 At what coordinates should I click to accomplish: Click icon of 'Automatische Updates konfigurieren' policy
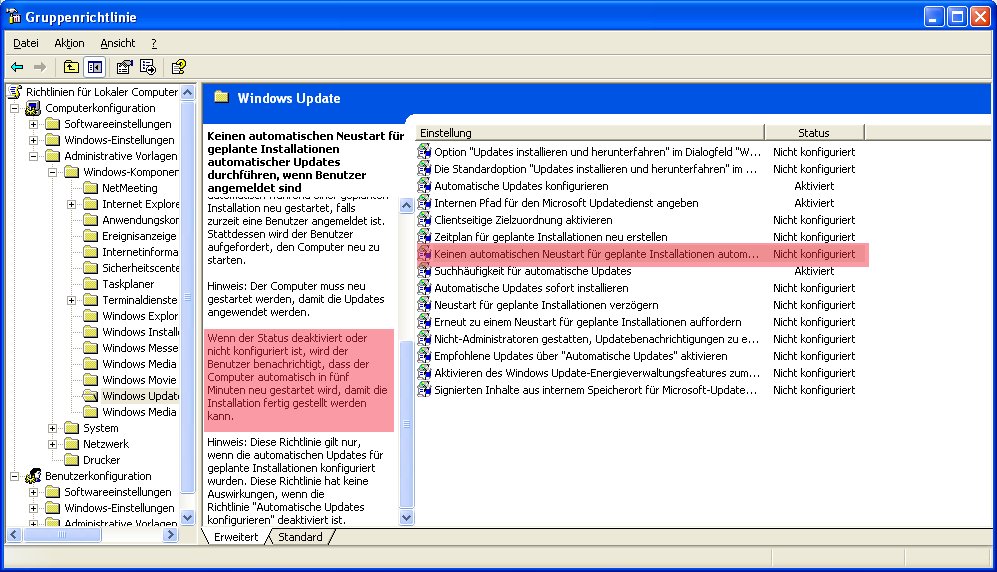pos(424,186)
